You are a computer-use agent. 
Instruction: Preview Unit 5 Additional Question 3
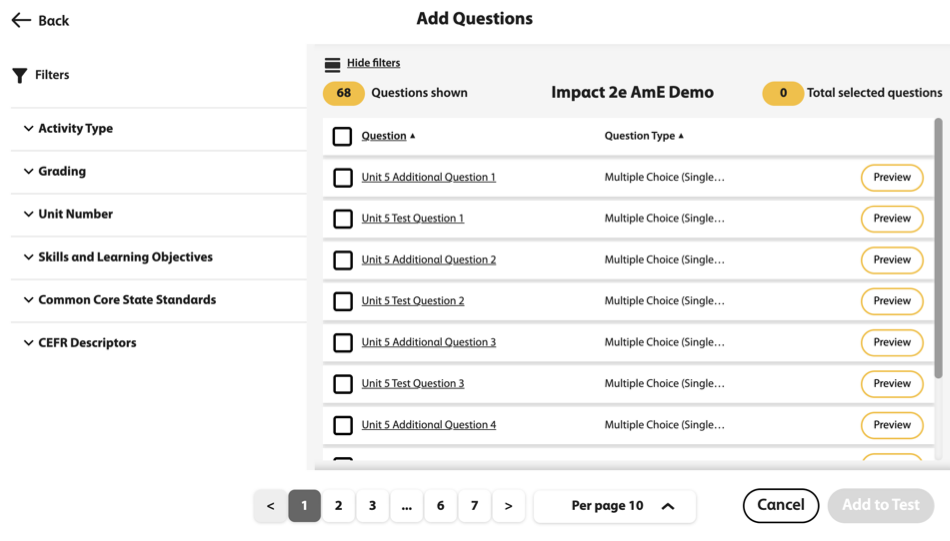tap(891, 342)
